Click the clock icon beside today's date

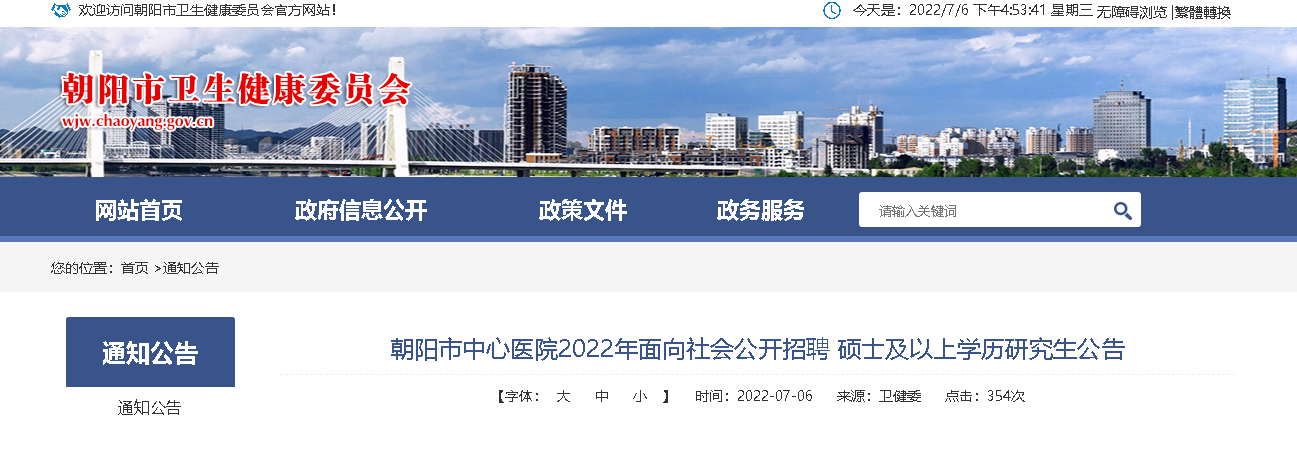[x=831, y=11]
